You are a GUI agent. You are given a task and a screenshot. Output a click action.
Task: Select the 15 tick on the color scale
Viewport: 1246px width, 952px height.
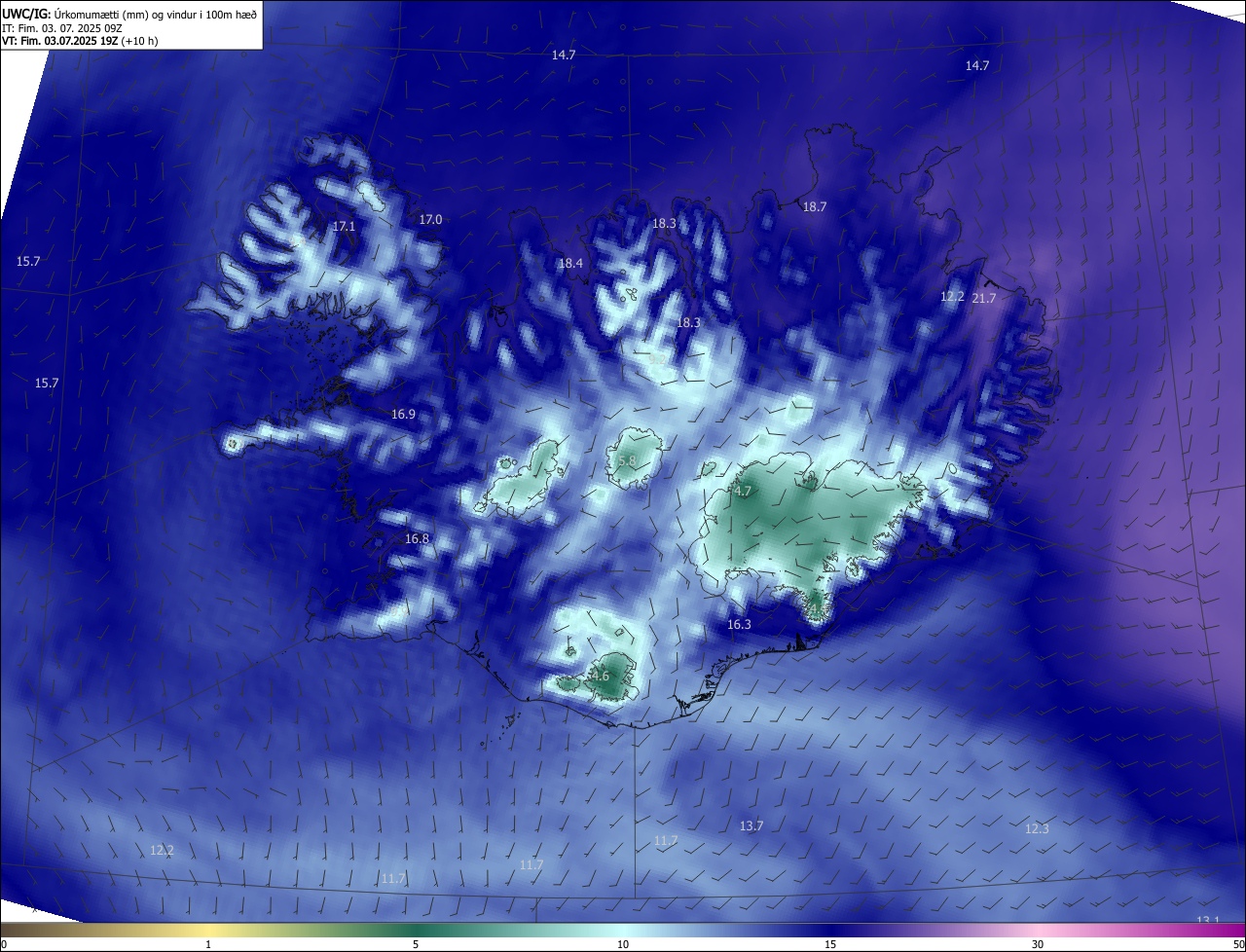click(x=830, y=945)
